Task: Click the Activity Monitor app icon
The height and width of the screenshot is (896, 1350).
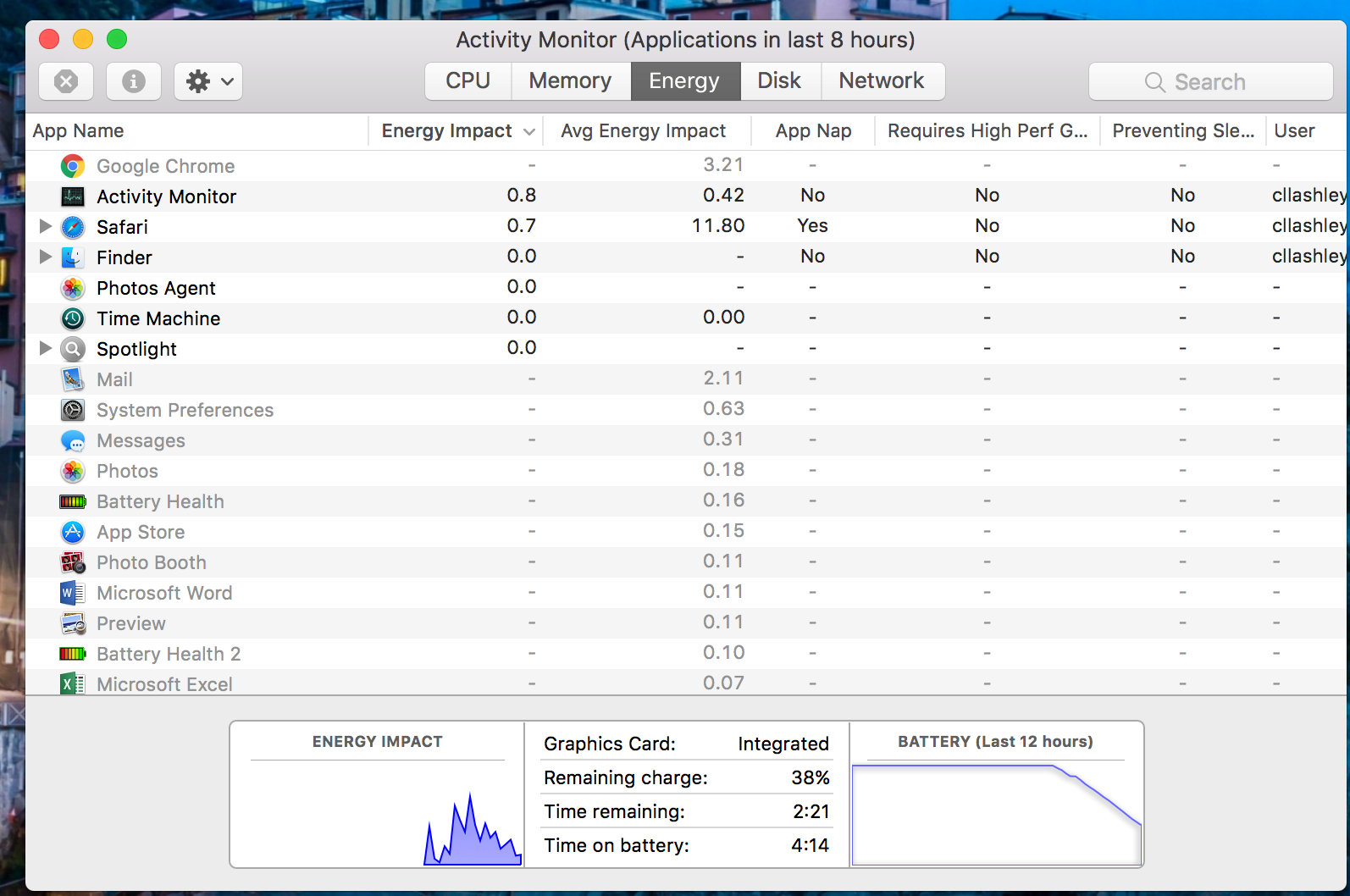Action: [73, 196]
